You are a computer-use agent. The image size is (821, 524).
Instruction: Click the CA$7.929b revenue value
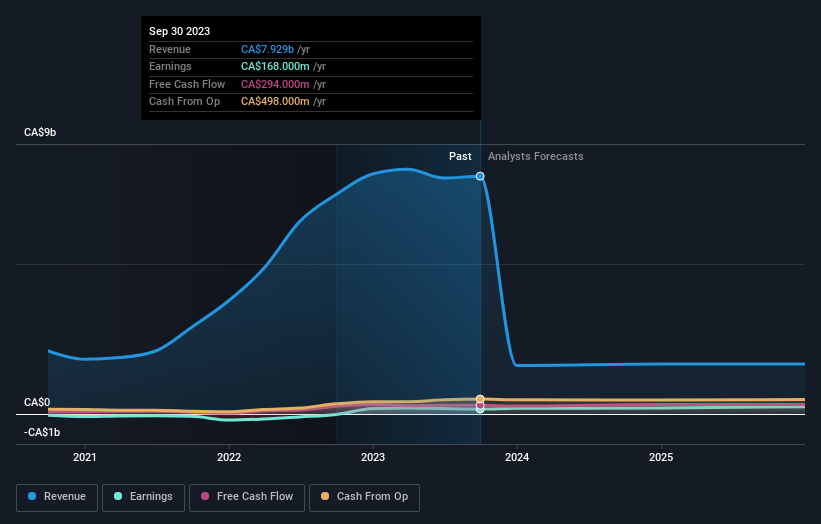click(x=268, y=49)
